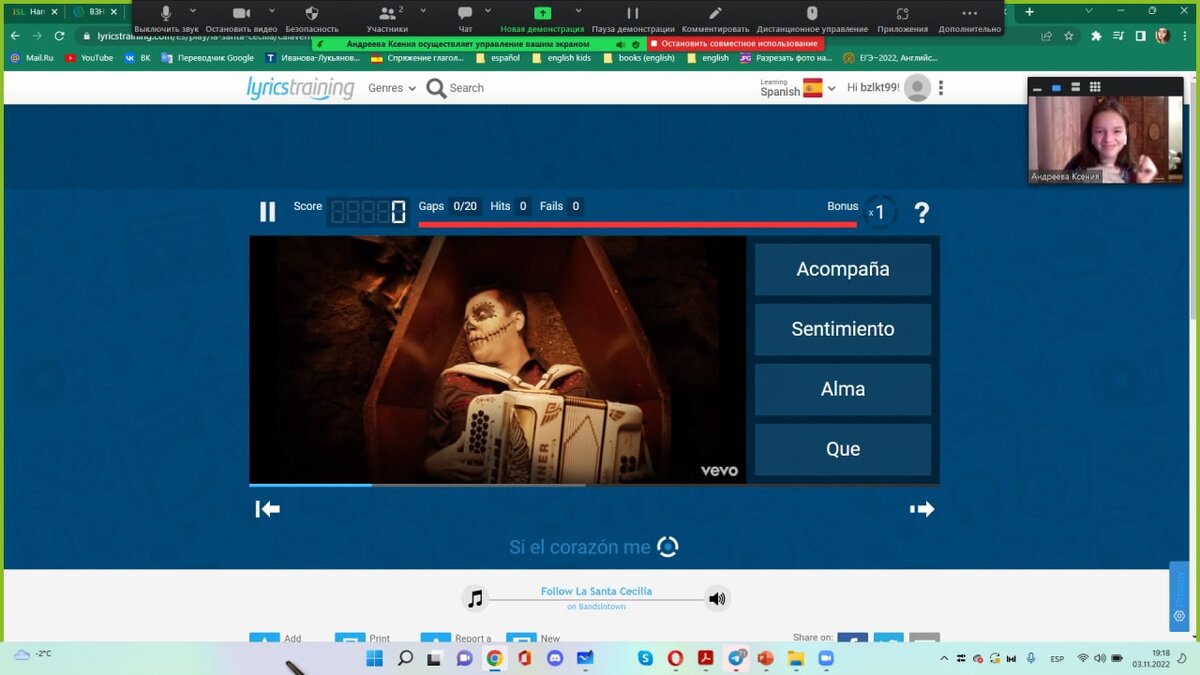Open the privacy settings side tab
Image resolution: width=1200 pixels, height=675 pixels.
point(1179,596)
